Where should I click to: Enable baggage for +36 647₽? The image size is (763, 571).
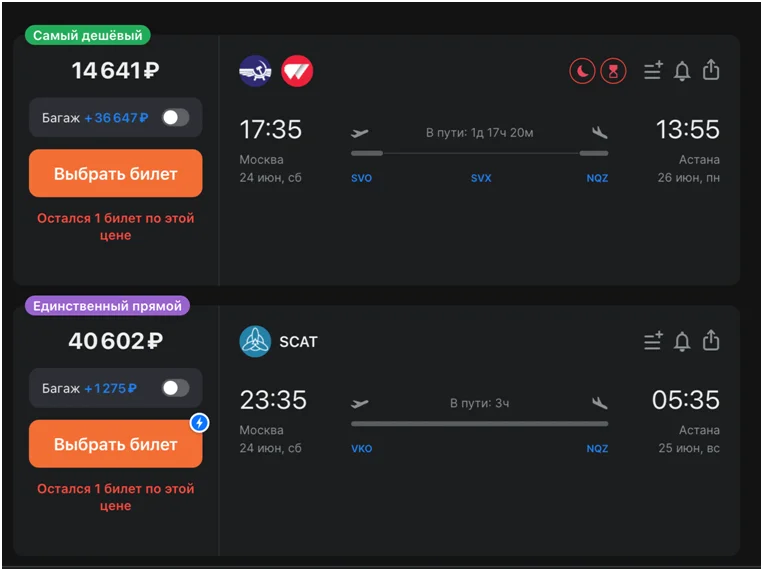coord(175,118)
